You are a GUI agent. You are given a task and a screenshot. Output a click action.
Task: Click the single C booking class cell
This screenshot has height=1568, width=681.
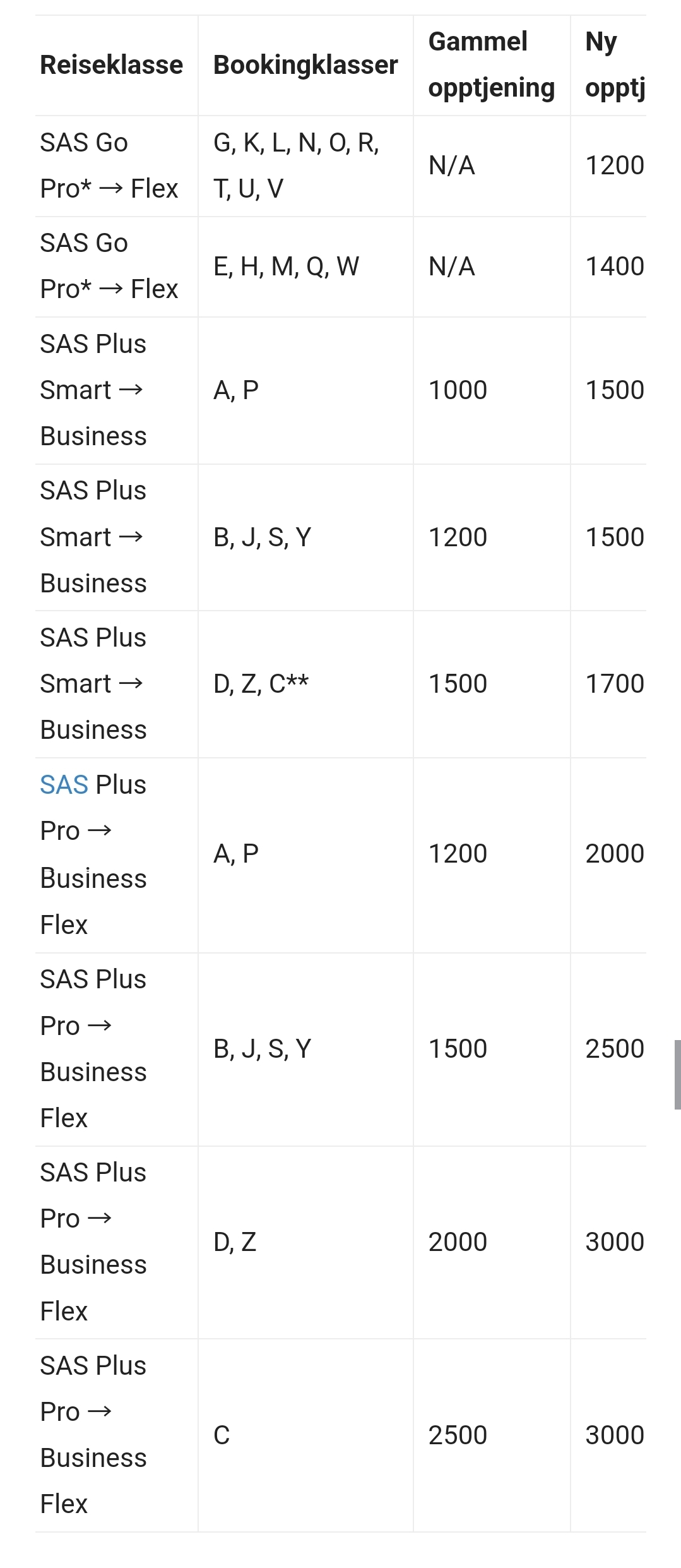tap(222, 1435)
